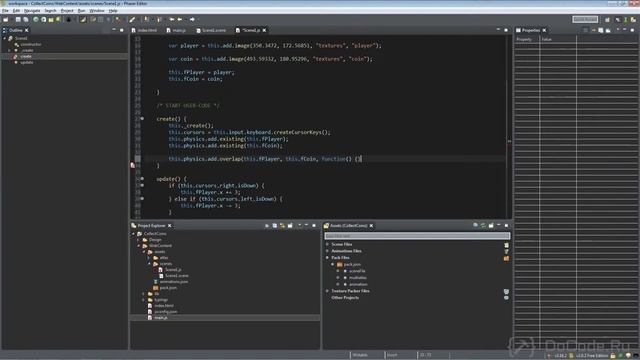Close the Project Explorer tab
Screen dimensions: 640x360
[169, 226]
